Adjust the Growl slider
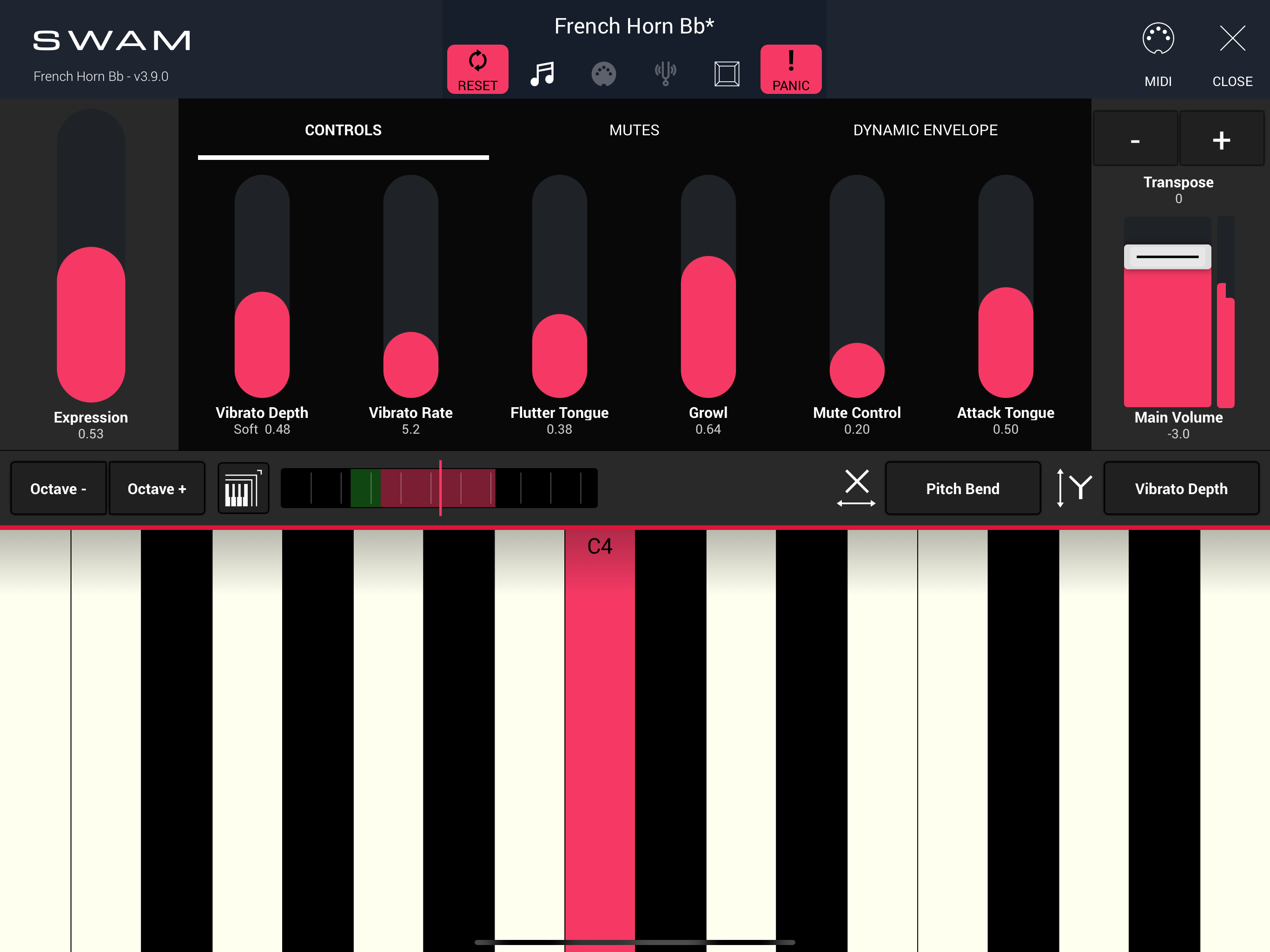This screenshot has height=952, width=1270. (x=708, y=286)
